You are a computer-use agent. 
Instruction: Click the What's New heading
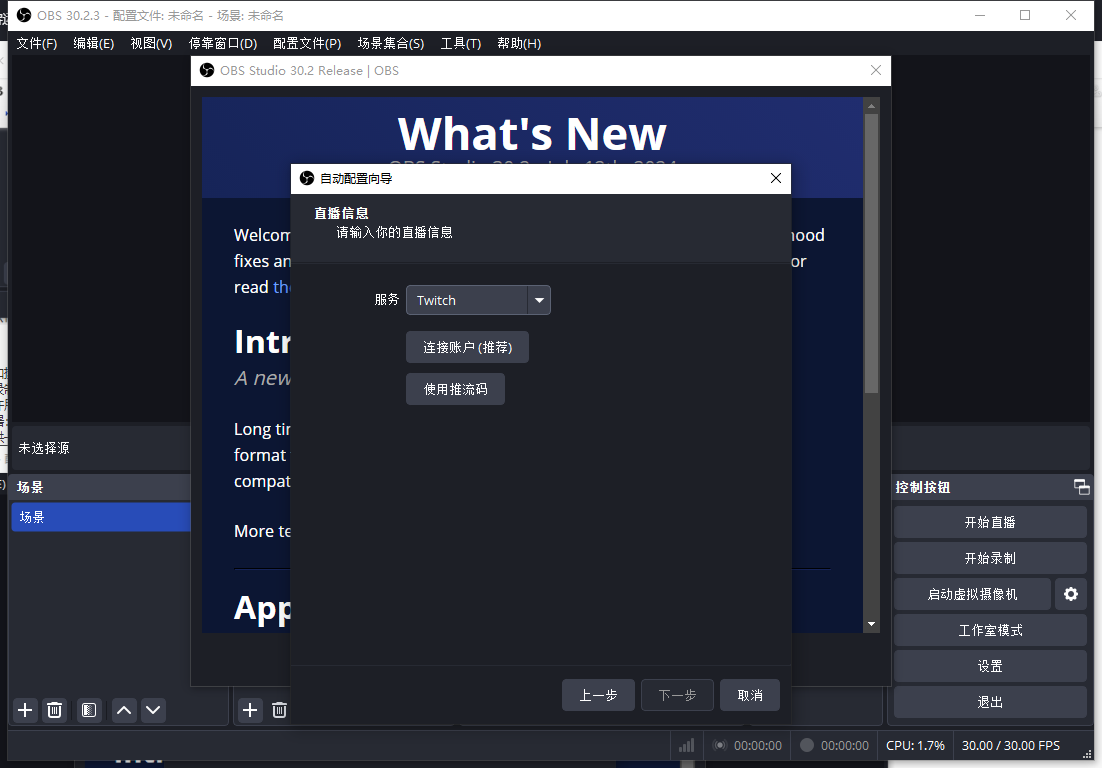(x=532, y=134)
